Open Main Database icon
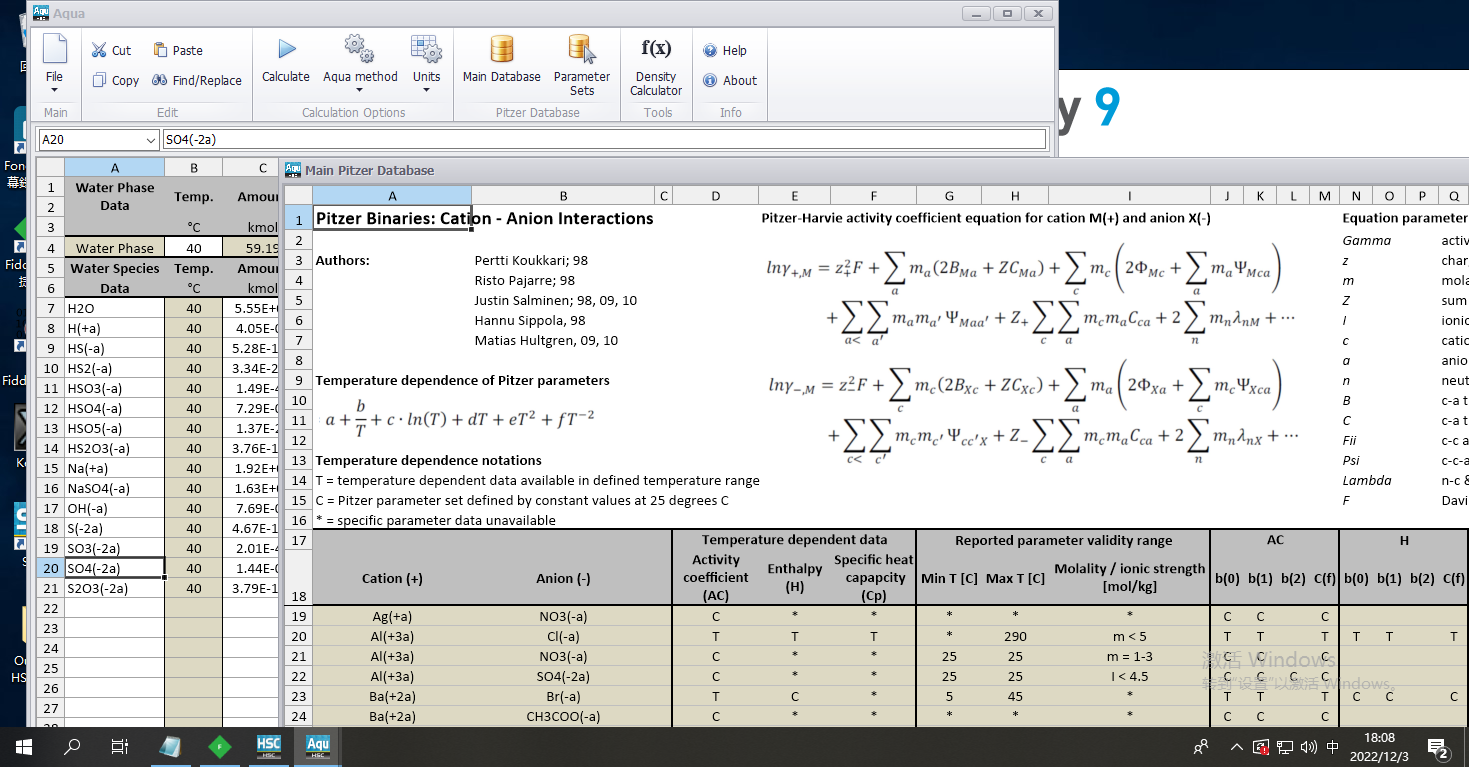1469x767 pixels. click(x=502, y=48)
